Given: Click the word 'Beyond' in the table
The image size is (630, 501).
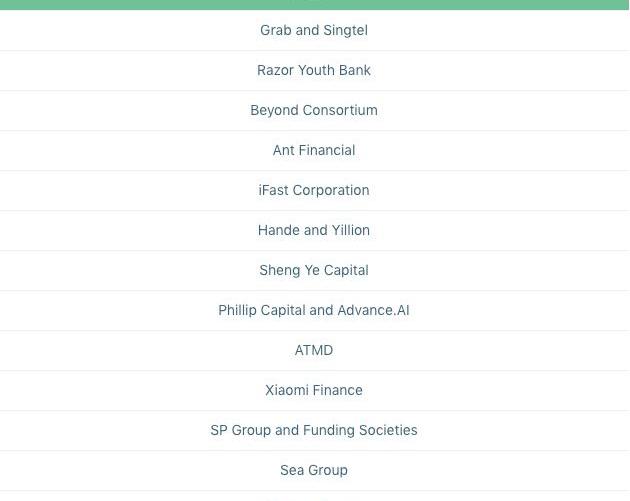Looking at the screenshot, I should point(274,110).
